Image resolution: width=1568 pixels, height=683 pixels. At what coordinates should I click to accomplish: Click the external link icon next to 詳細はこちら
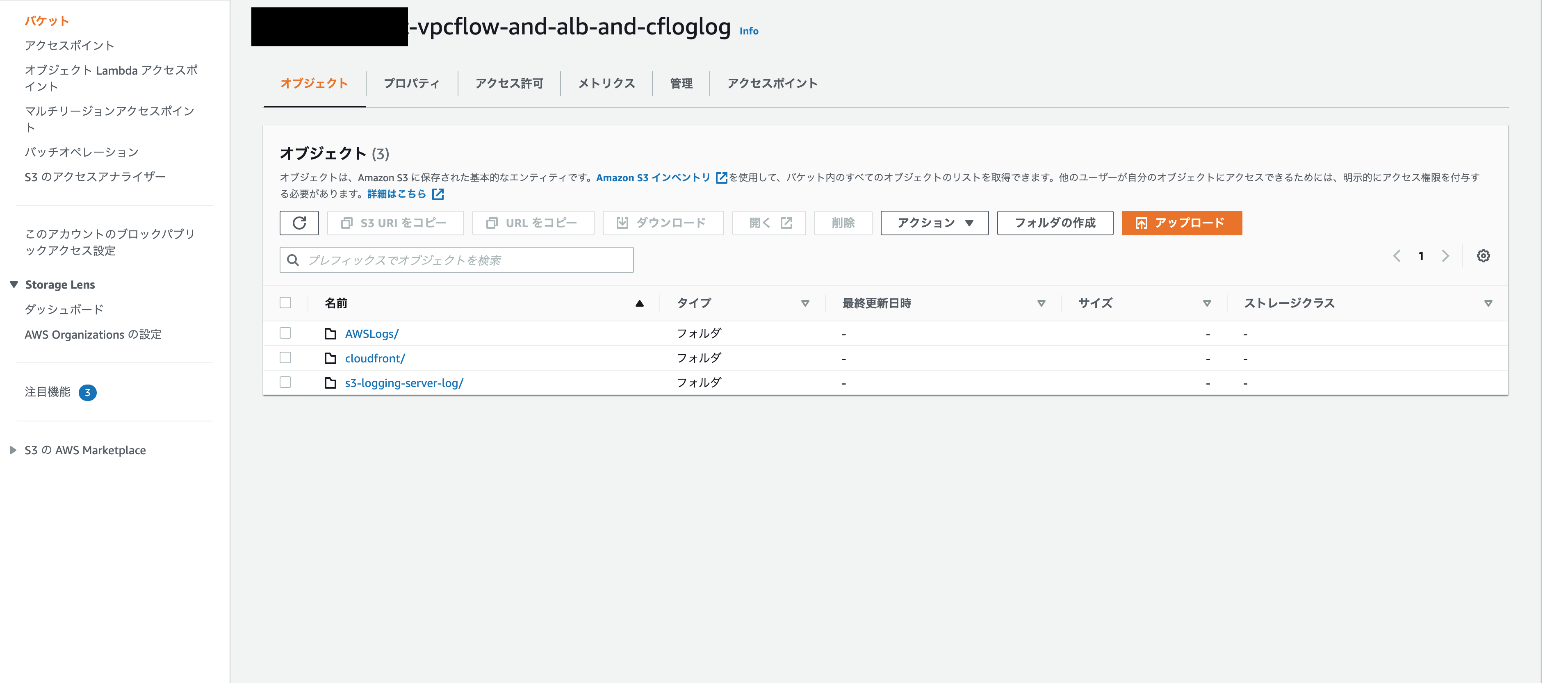coord(438,194)
